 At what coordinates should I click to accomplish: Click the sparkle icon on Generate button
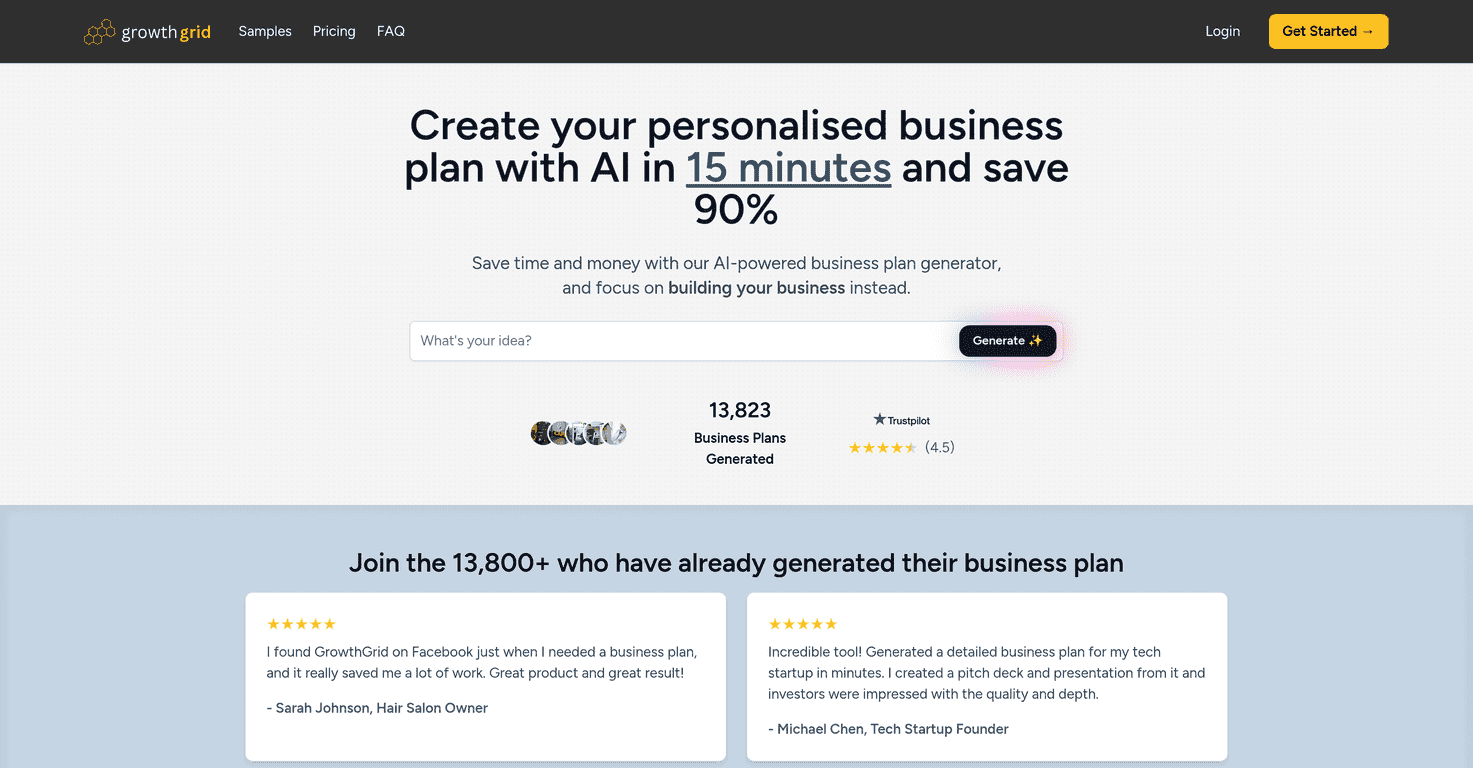1034,340
